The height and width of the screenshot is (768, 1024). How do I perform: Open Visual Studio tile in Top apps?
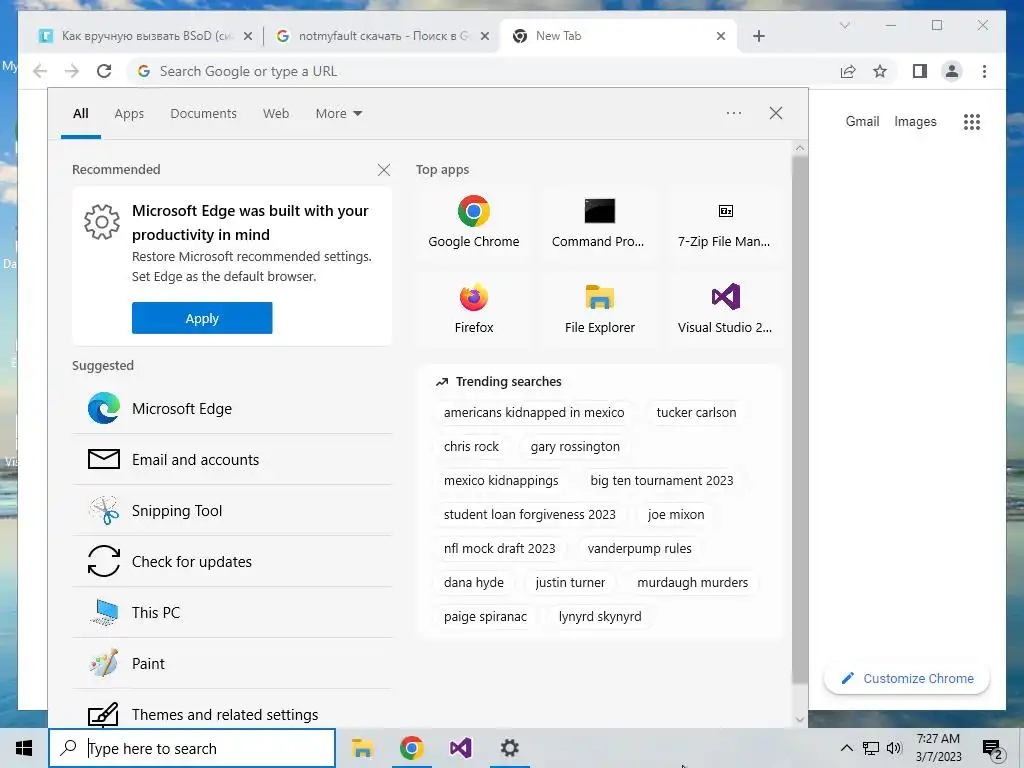pyautogui.click(x=725, y=309)
